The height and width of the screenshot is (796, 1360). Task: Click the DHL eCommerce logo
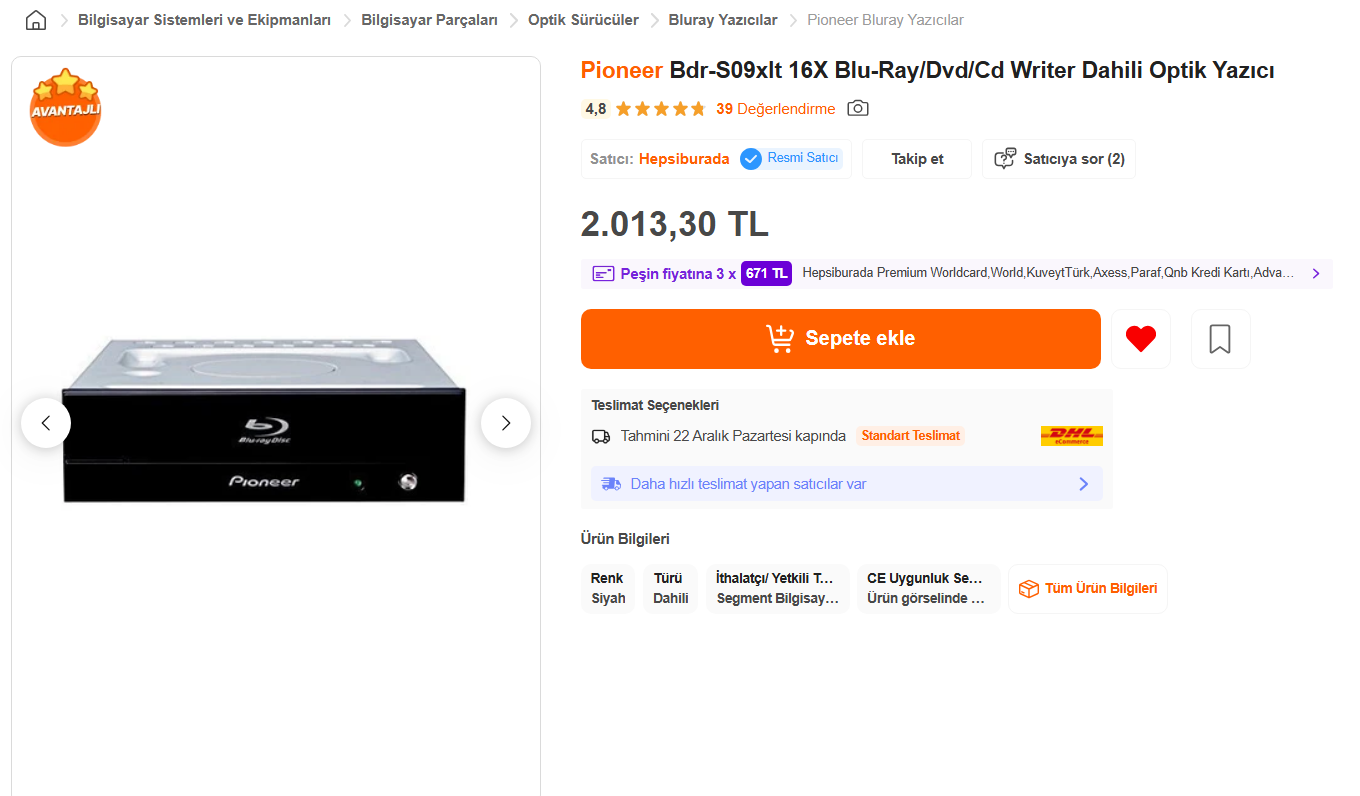(1071, 436)
